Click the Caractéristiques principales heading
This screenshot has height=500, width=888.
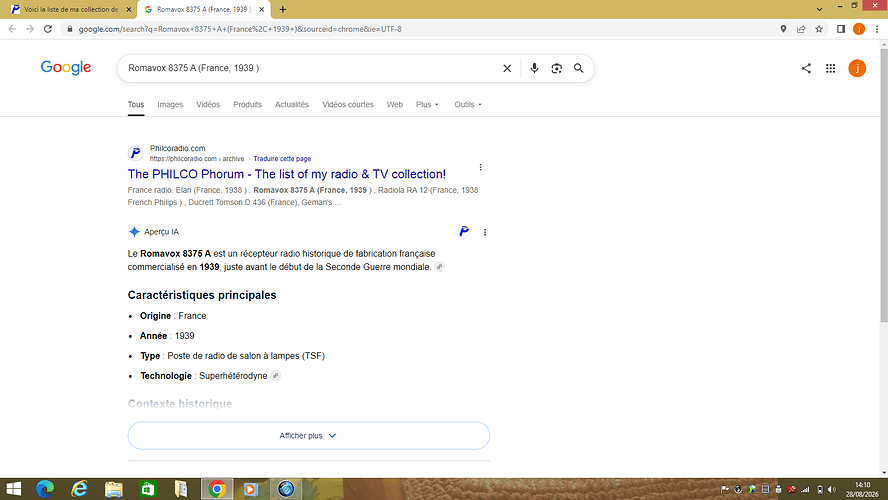[202, 295]
